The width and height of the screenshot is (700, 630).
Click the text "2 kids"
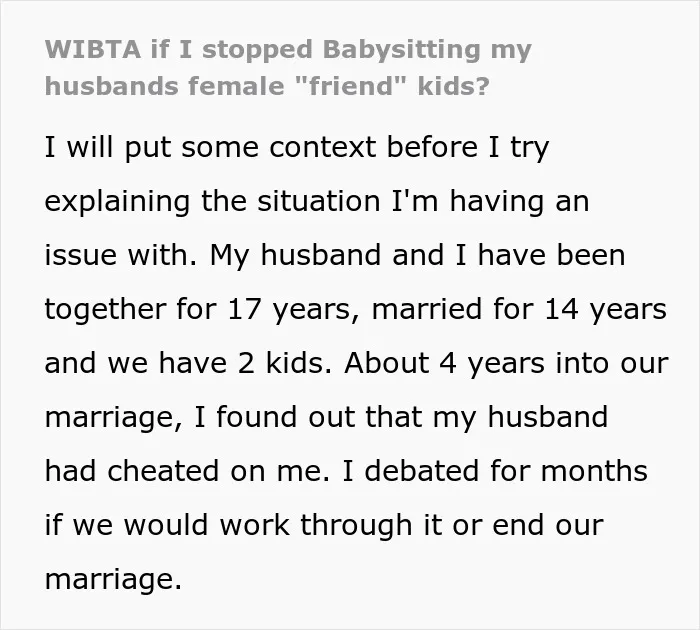click(277, 364)
